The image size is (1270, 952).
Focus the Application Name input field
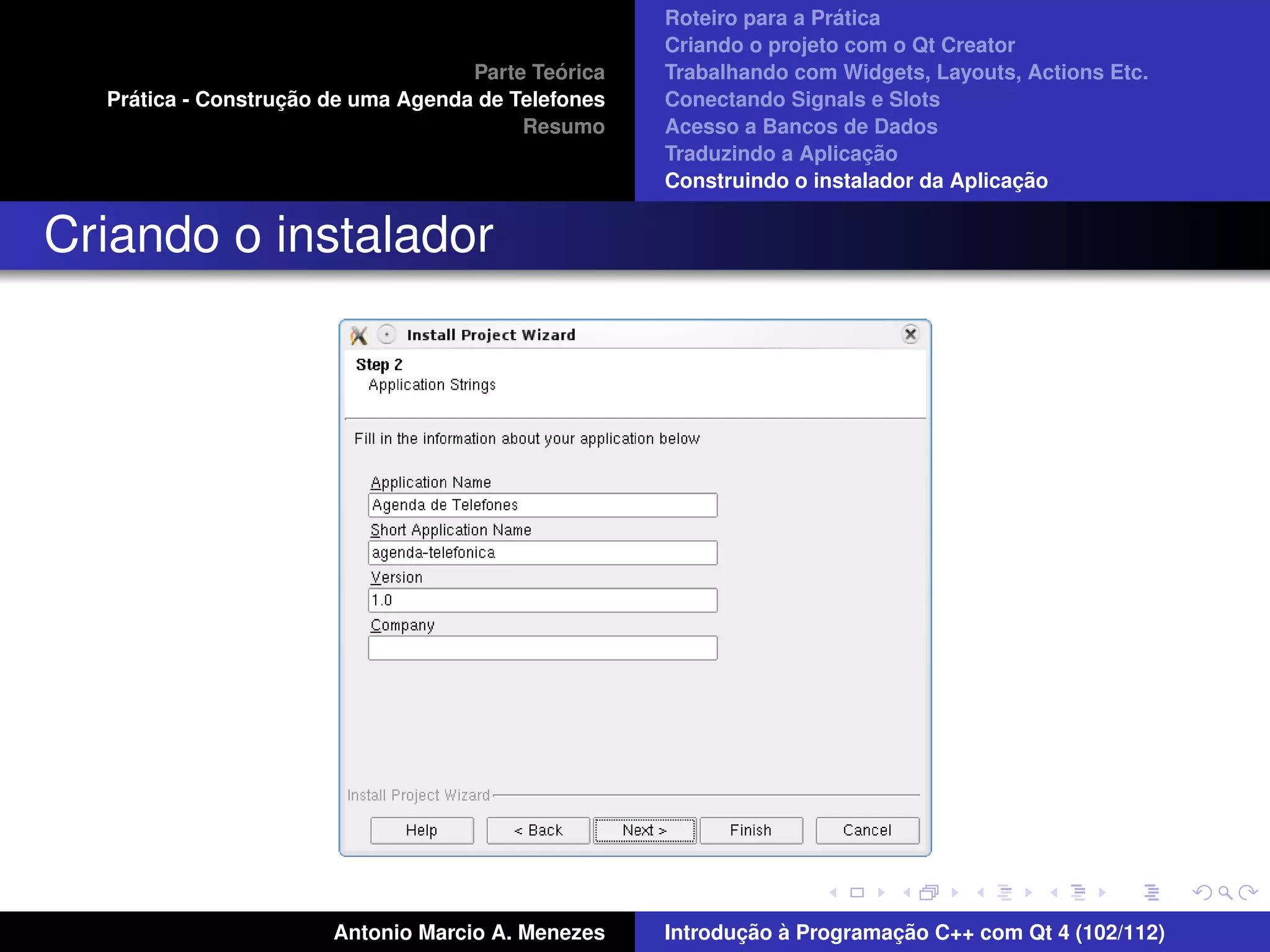(543, 505)
